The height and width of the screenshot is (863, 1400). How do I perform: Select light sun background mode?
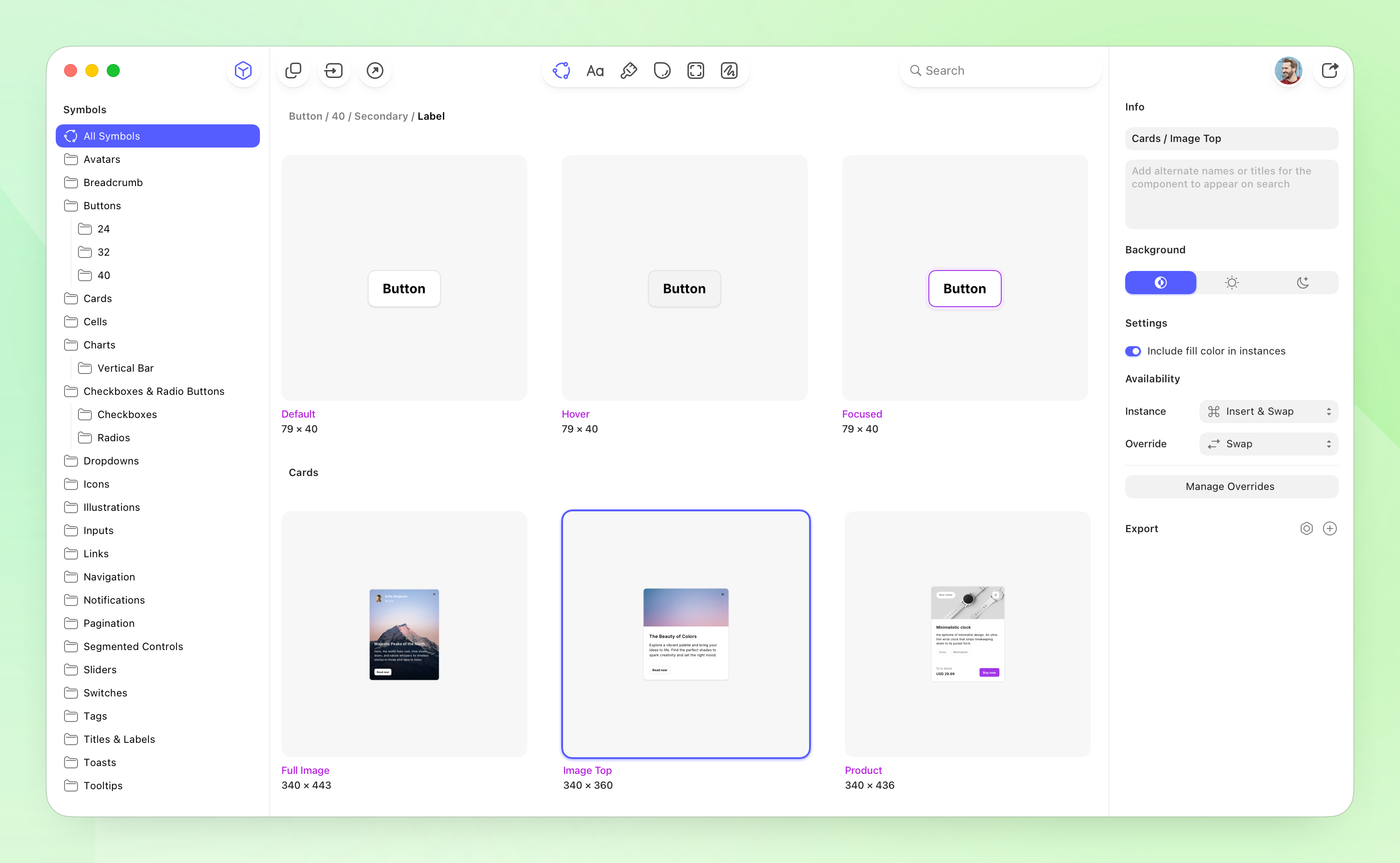[x=1231, y=283]
